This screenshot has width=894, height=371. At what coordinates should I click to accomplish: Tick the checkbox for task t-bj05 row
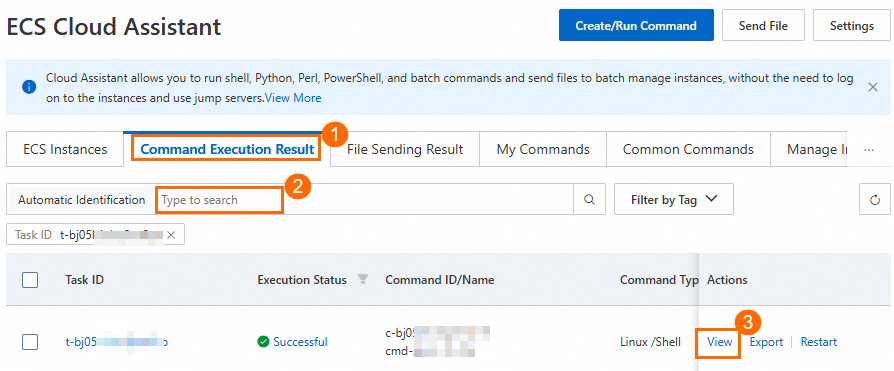30,342
